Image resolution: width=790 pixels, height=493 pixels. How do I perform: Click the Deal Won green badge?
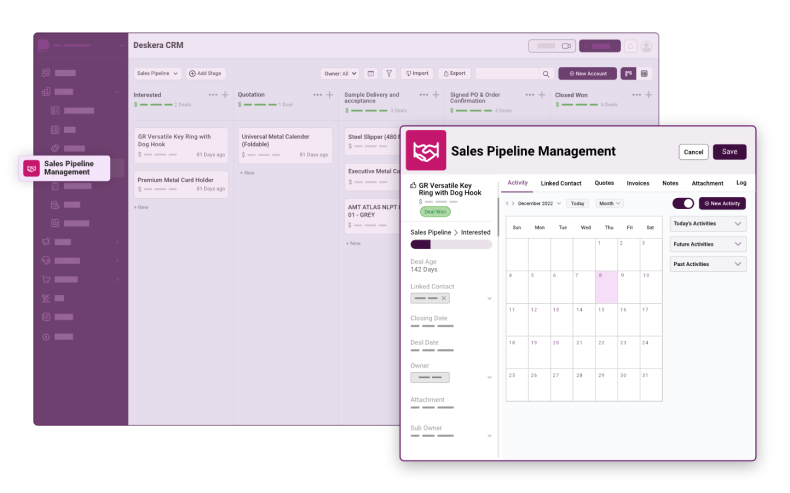tap(435, 212)
